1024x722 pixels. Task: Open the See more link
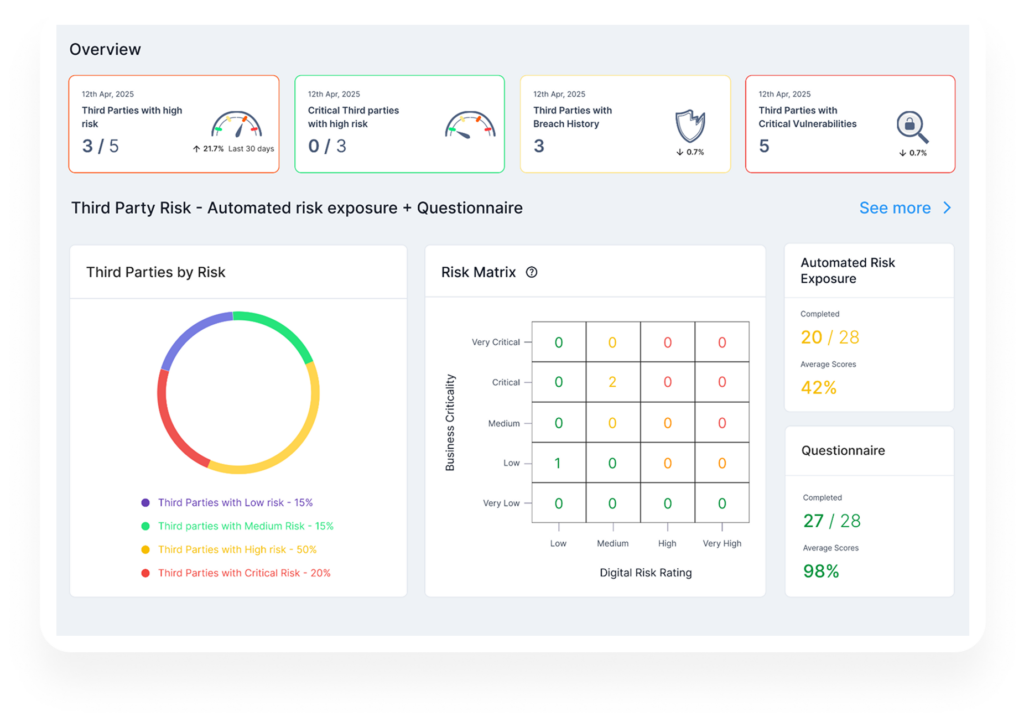[895, 208]
